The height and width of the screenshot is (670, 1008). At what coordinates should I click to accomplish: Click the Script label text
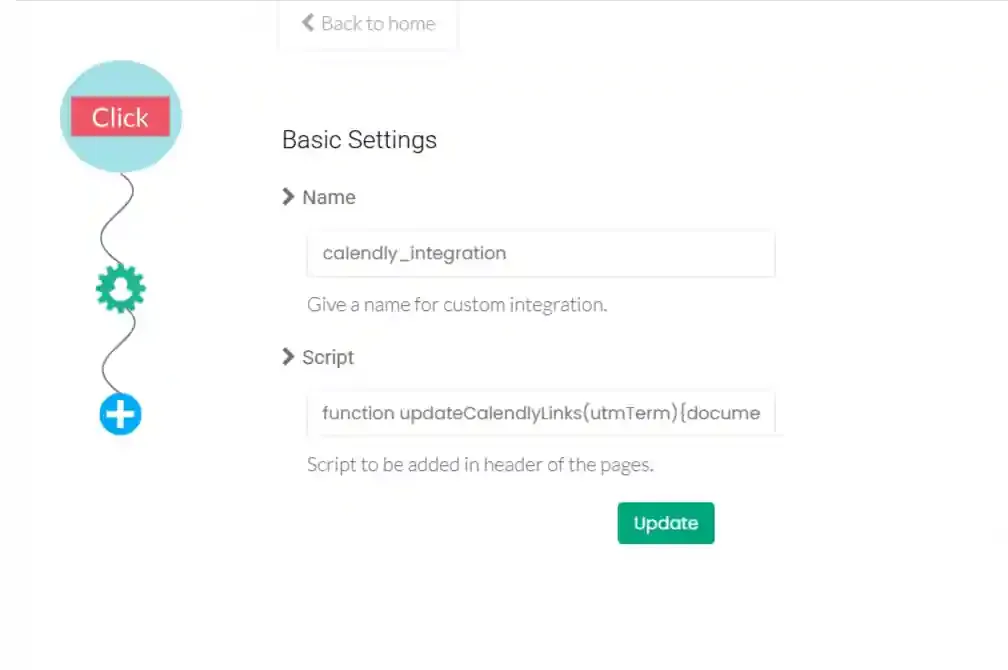click(x=328, y=357)
